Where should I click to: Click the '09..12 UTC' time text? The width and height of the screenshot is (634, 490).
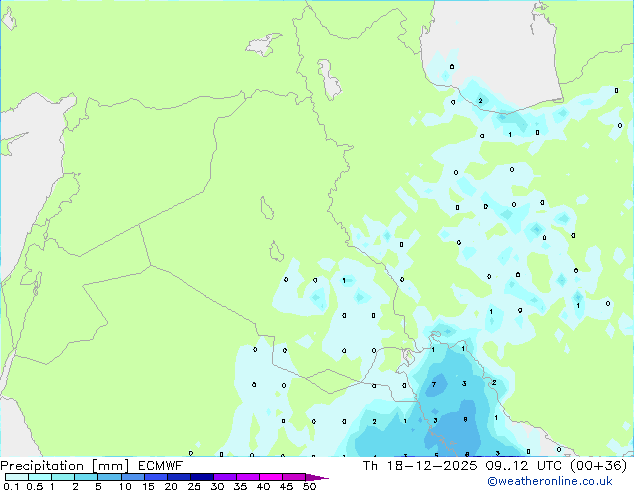[x=524, y=466]
